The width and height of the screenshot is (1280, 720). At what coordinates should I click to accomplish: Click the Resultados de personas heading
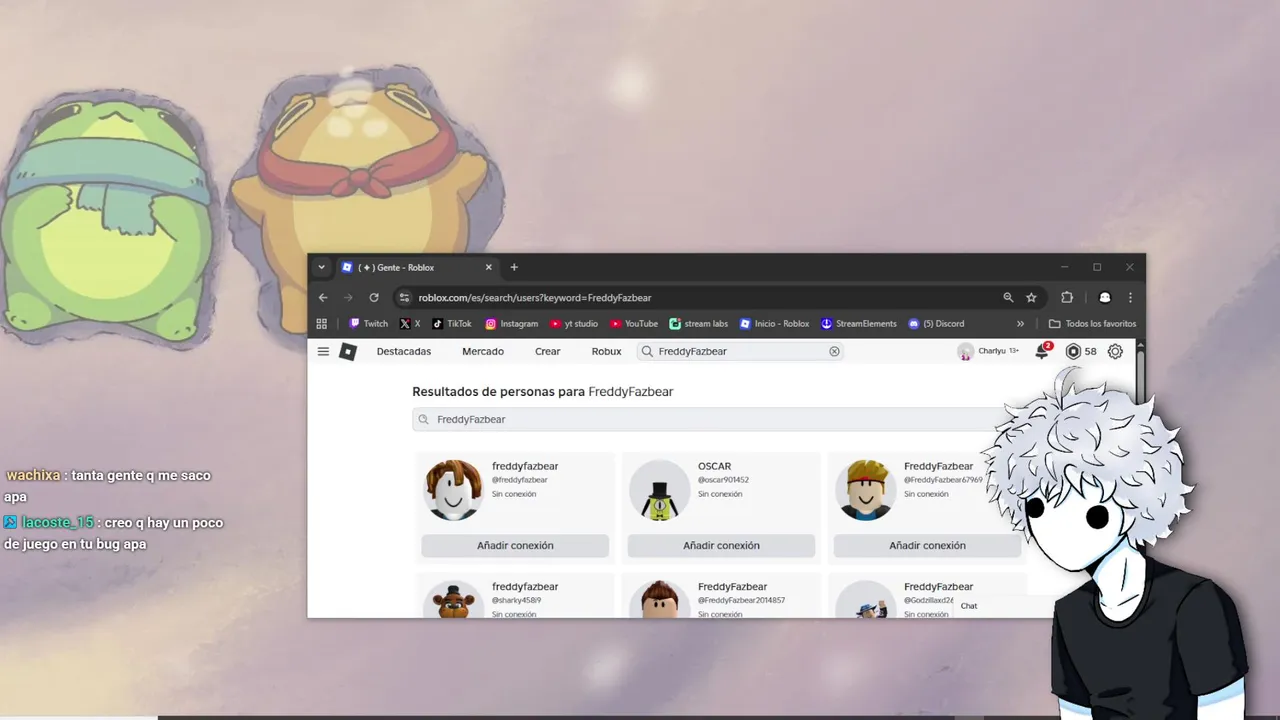coord(543,392)
